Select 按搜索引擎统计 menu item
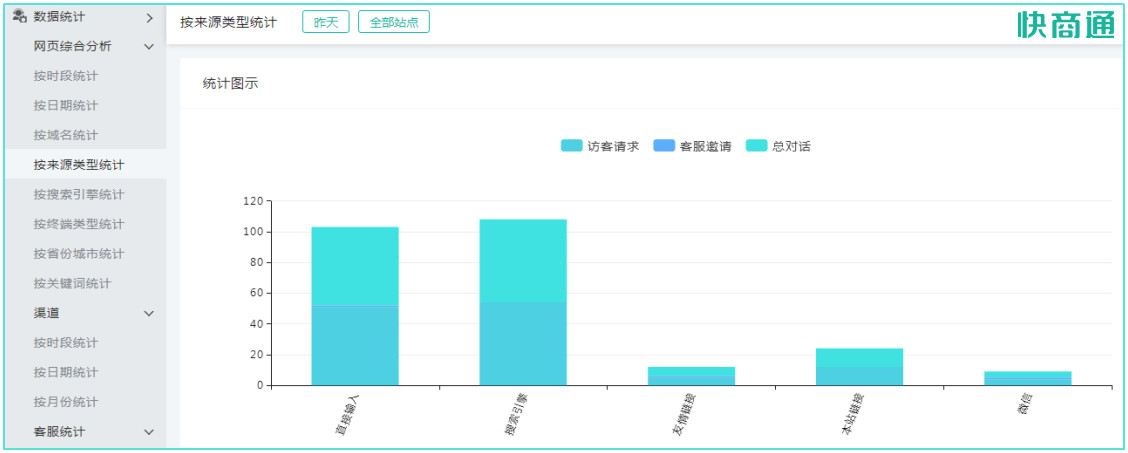1128x453 pixels. 79,194
